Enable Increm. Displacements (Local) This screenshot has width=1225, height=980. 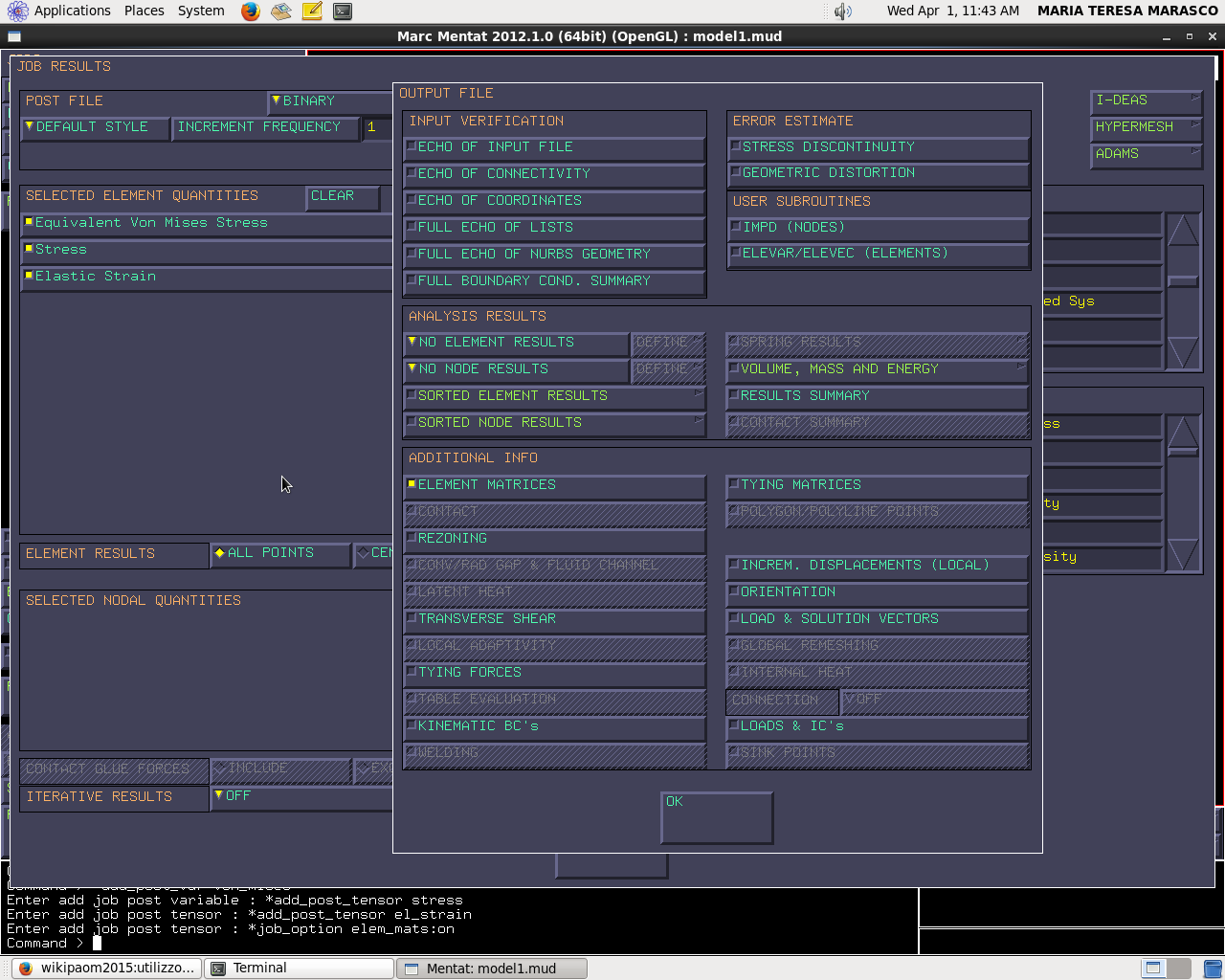879,566
